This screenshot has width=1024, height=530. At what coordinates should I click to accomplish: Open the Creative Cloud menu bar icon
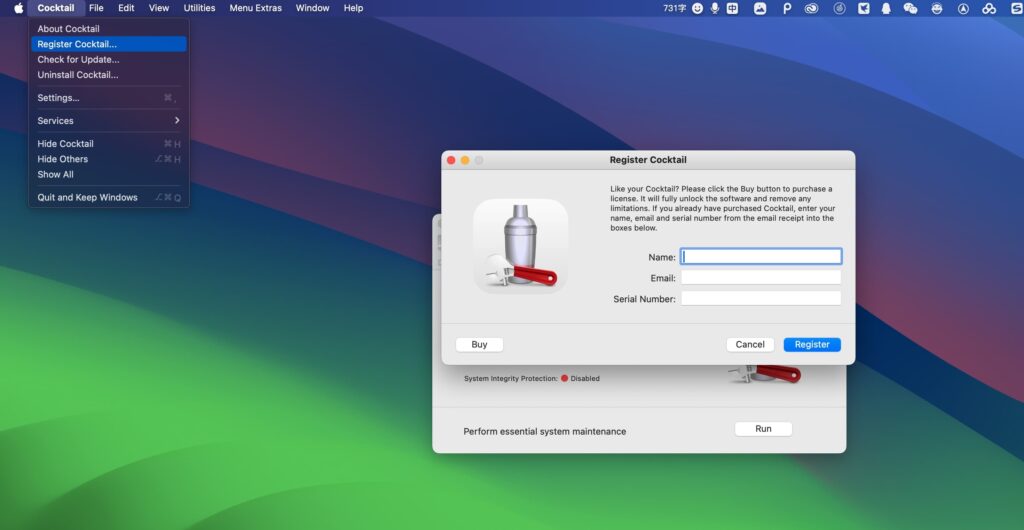811,8
